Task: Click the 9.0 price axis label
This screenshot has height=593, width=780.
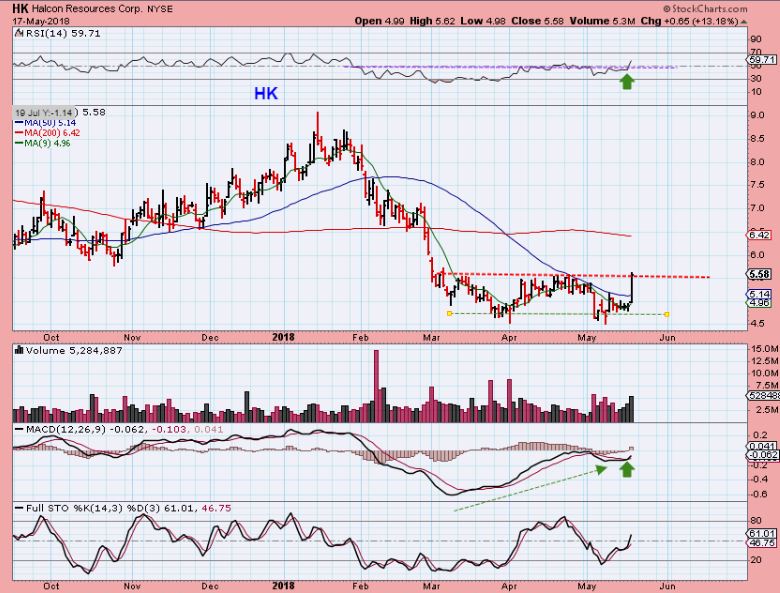Action: (x=757, y=115)
